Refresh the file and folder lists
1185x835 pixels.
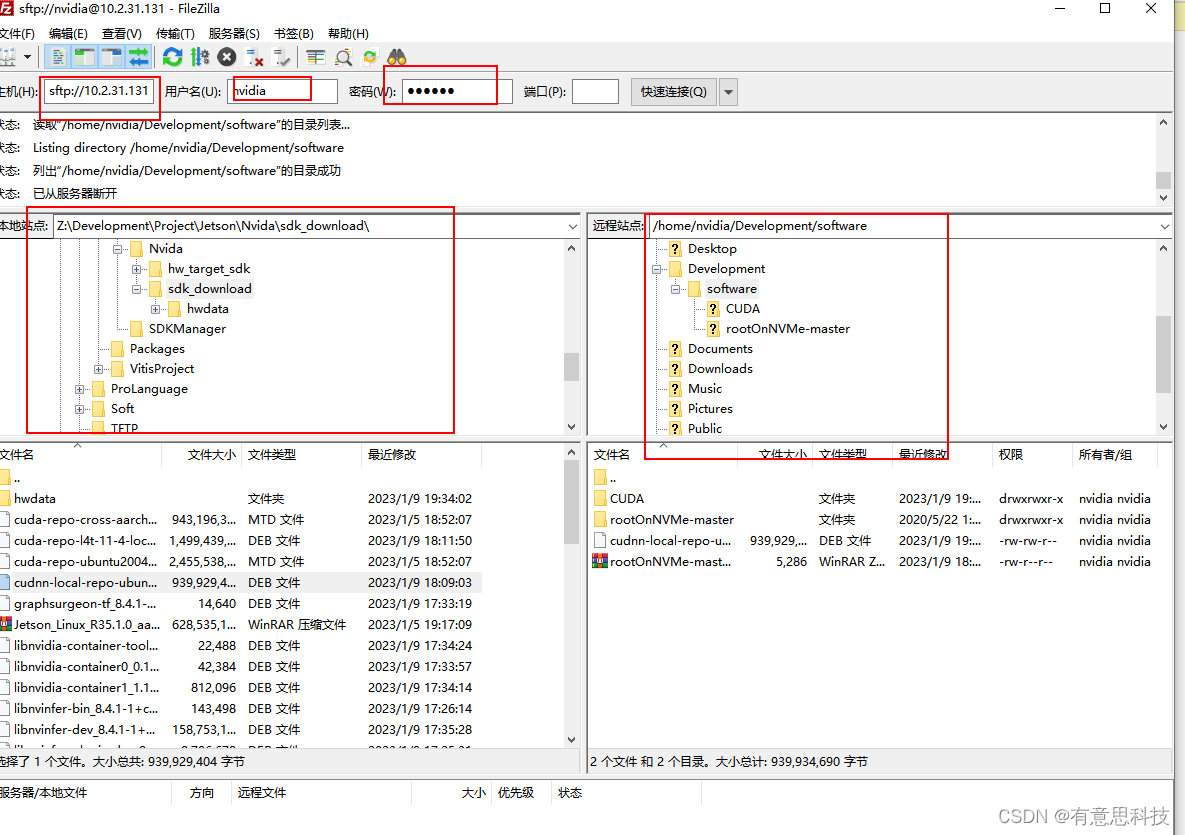coord(172,57)
